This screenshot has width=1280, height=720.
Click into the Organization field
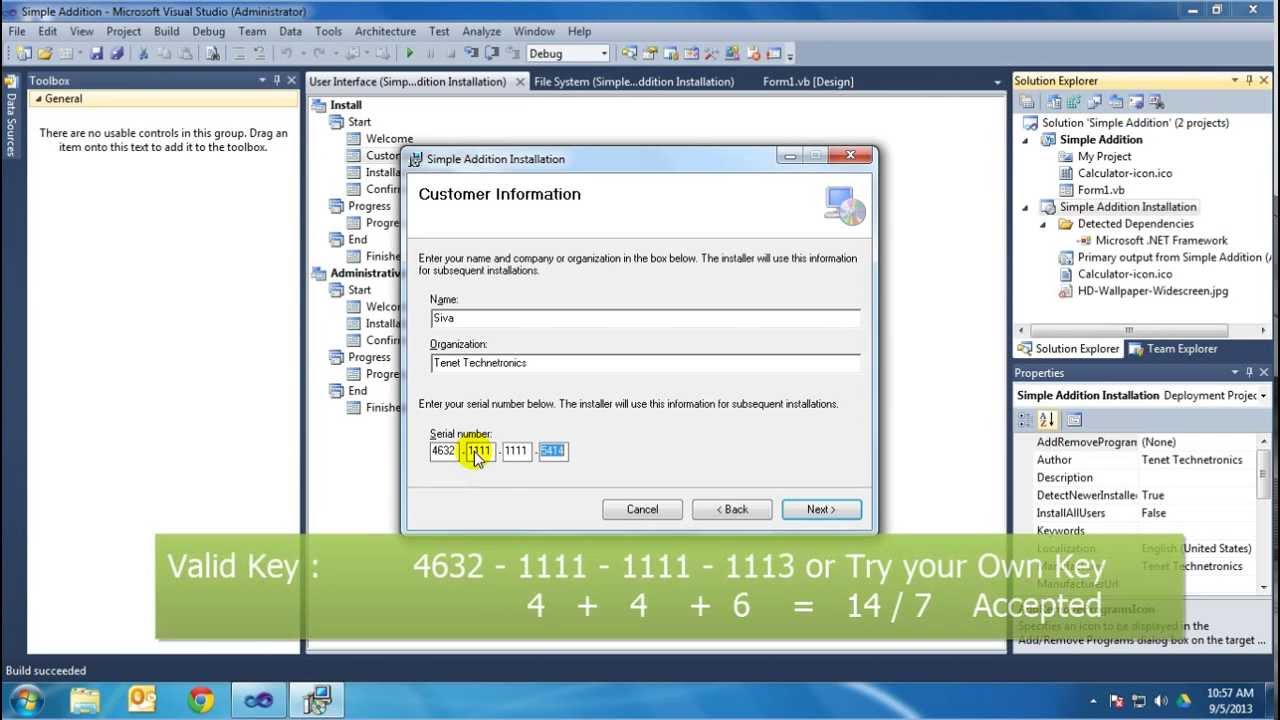tap(645, 363)
